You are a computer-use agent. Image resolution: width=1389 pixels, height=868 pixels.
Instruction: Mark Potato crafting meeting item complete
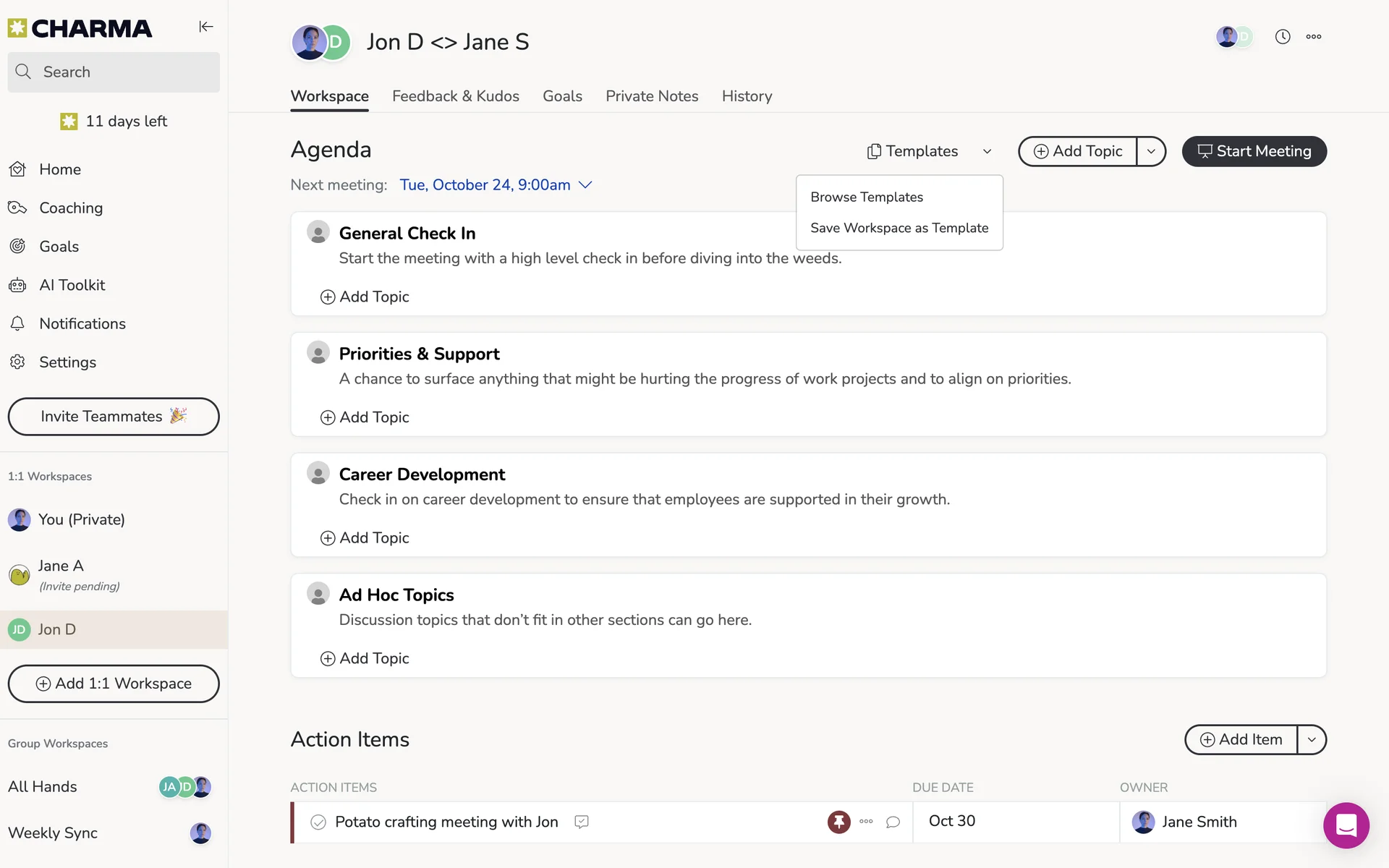(318, 822)
